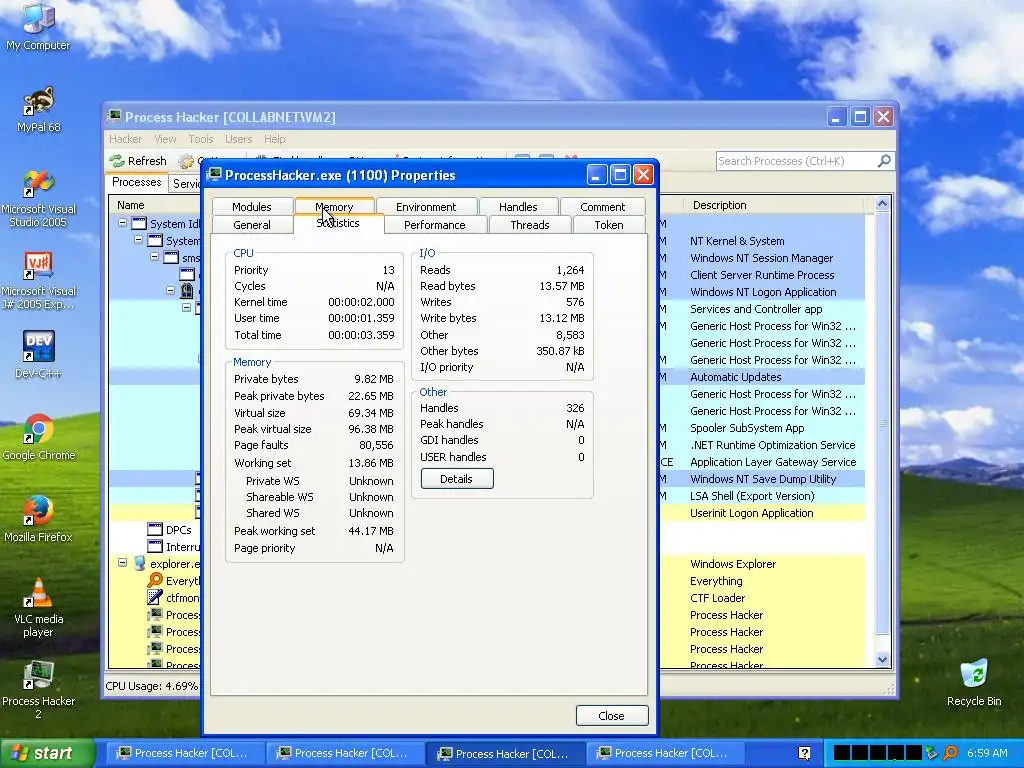Switch to the Performance tab
Image resolution: width=1024 pixels, height=768 pixels.
coord(434,225)
